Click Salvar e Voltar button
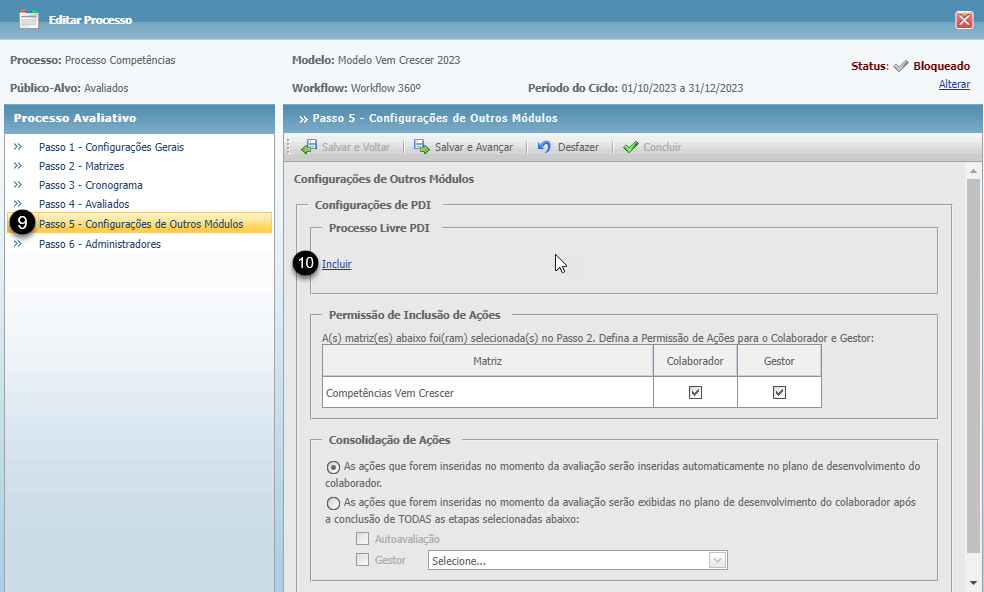Image resolution: width=984 pixels, height=592 pixels. click(346, 147)
